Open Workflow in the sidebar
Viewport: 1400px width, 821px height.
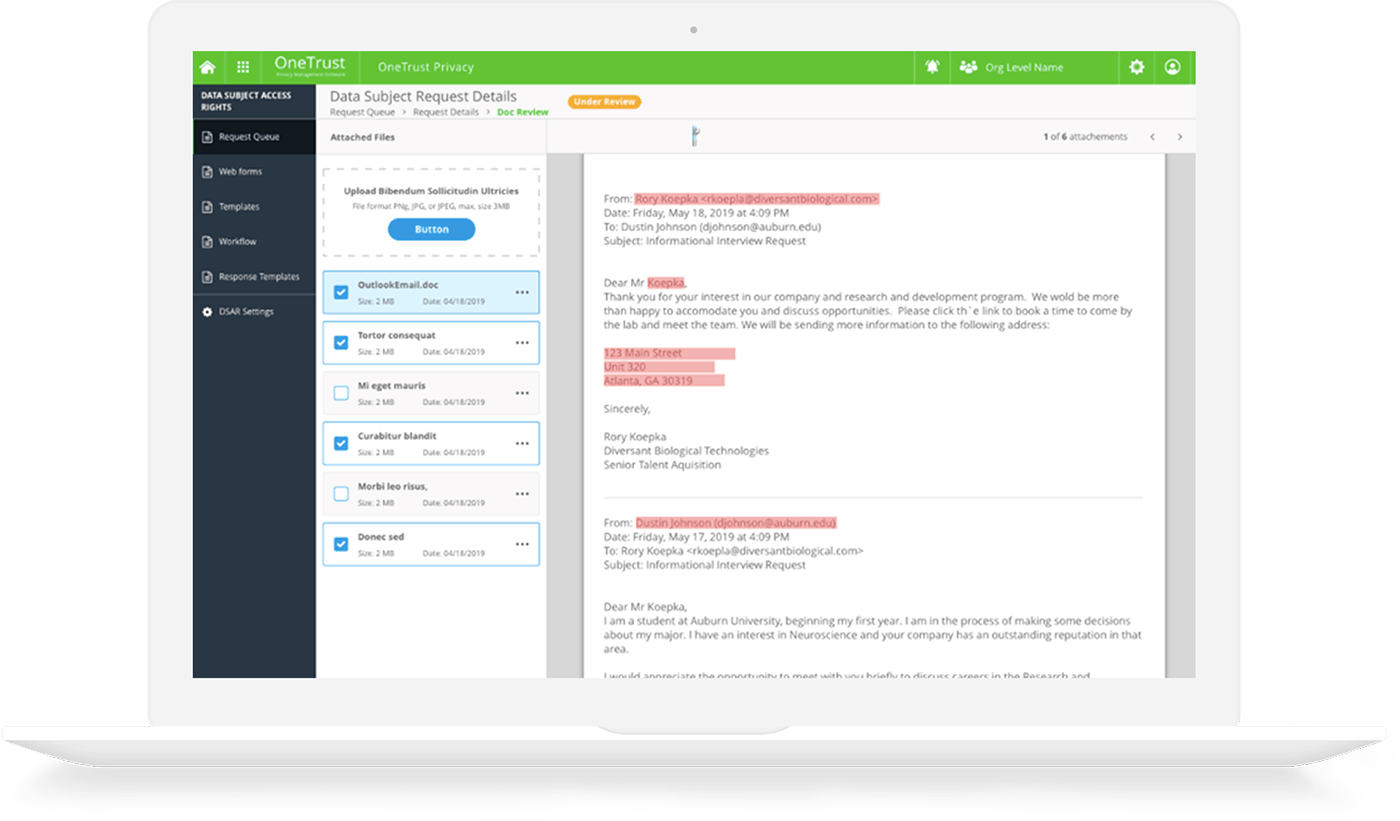coord(254,242)
